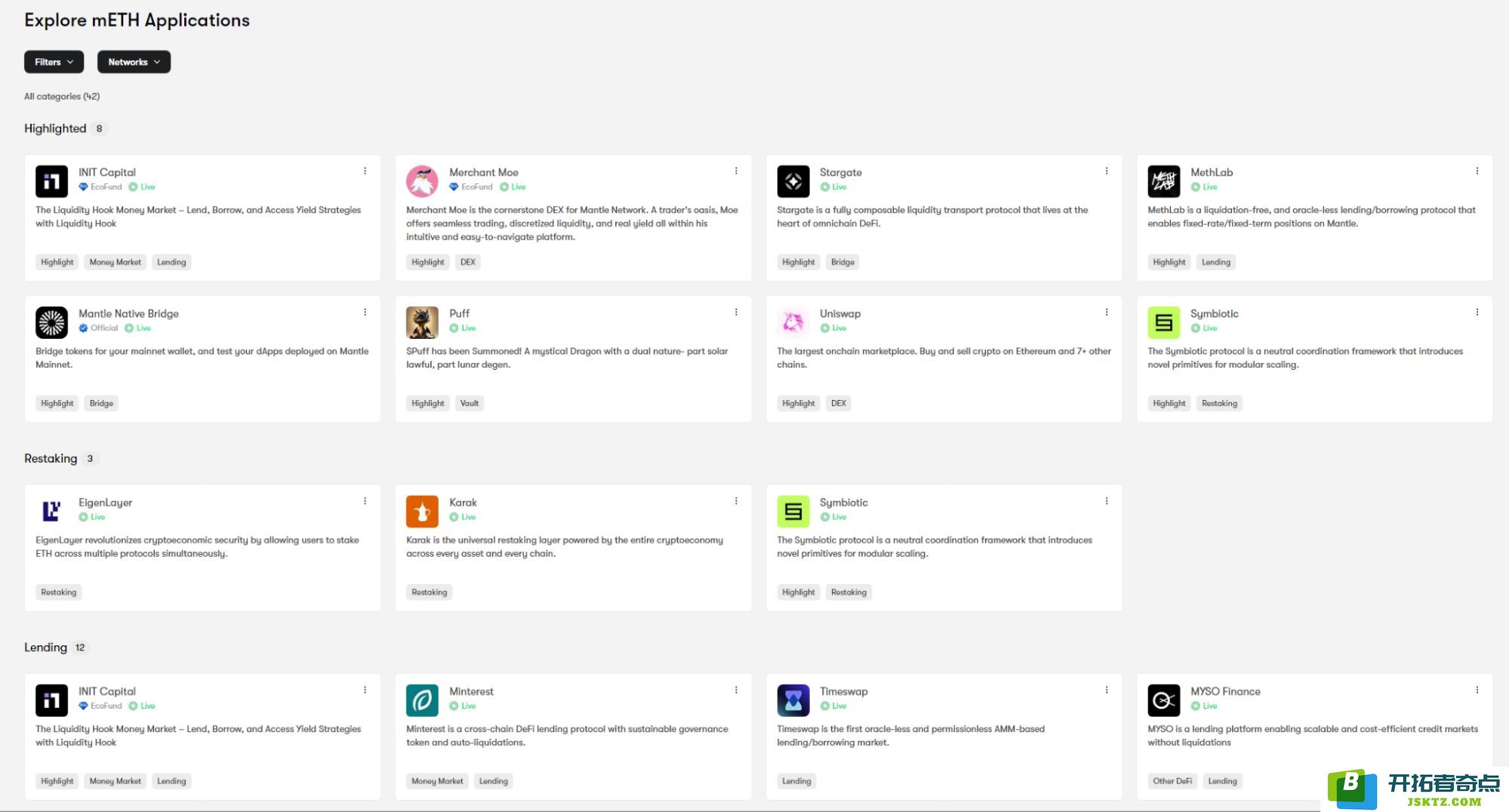Screen dimensions: 1509x812
Task: Click the Restaking section heading
Action: tap(51, 459)
